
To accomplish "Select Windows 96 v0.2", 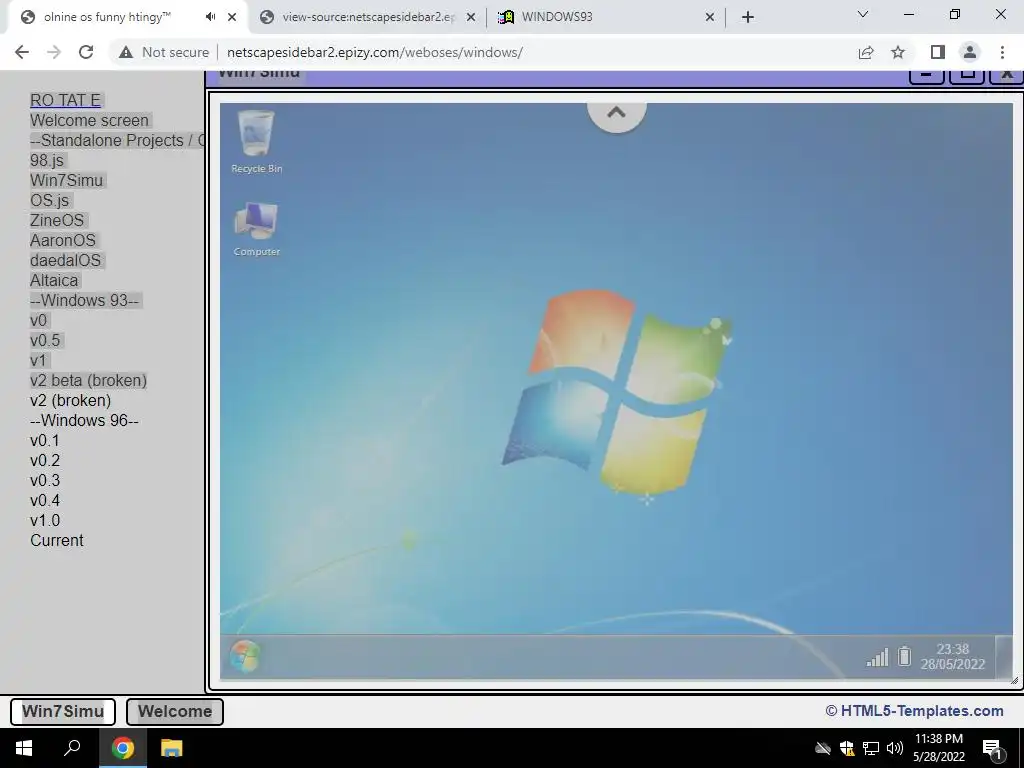I will click(45, 460).
